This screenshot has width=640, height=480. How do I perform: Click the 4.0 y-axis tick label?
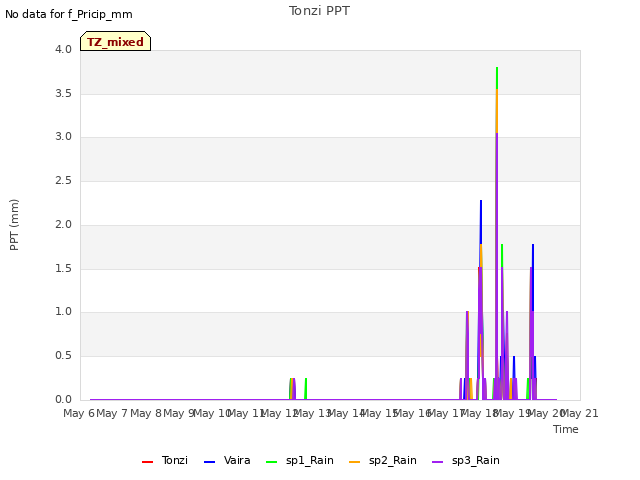click(63, 49)
